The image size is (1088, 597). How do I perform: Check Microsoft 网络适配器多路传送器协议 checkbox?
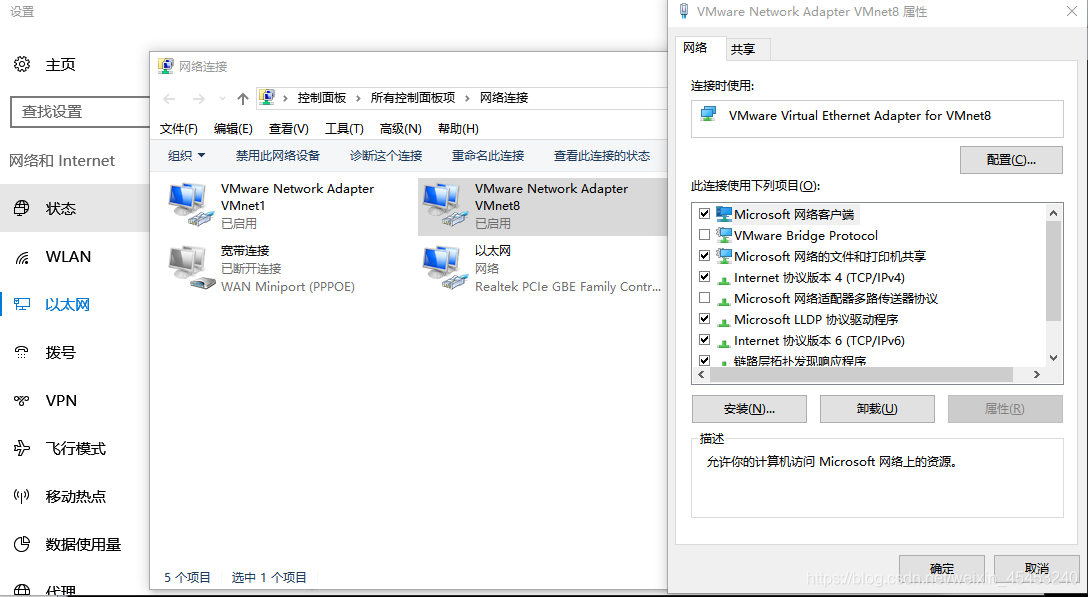click(704, 298)
